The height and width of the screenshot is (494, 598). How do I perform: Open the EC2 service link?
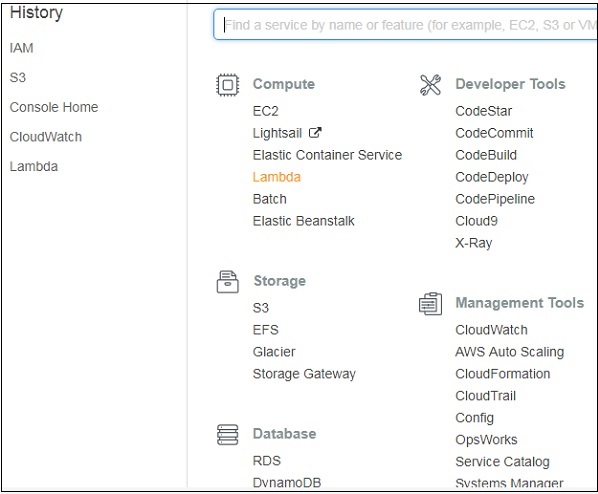coord(265,111)
